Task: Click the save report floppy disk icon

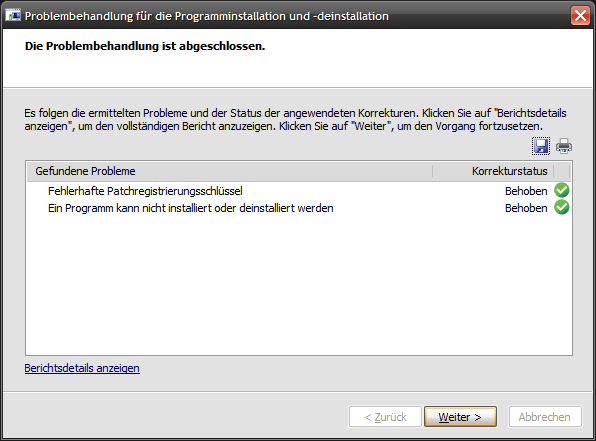Action: coord(541,146)
